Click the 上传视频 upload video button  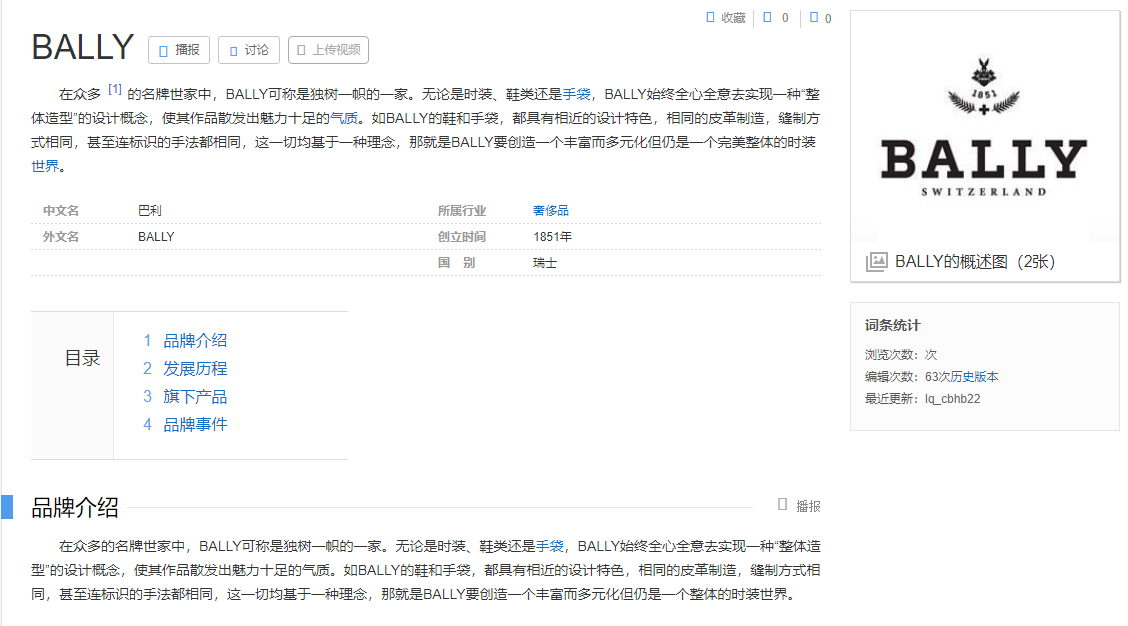pyautogui.click(x=328, y=50)
